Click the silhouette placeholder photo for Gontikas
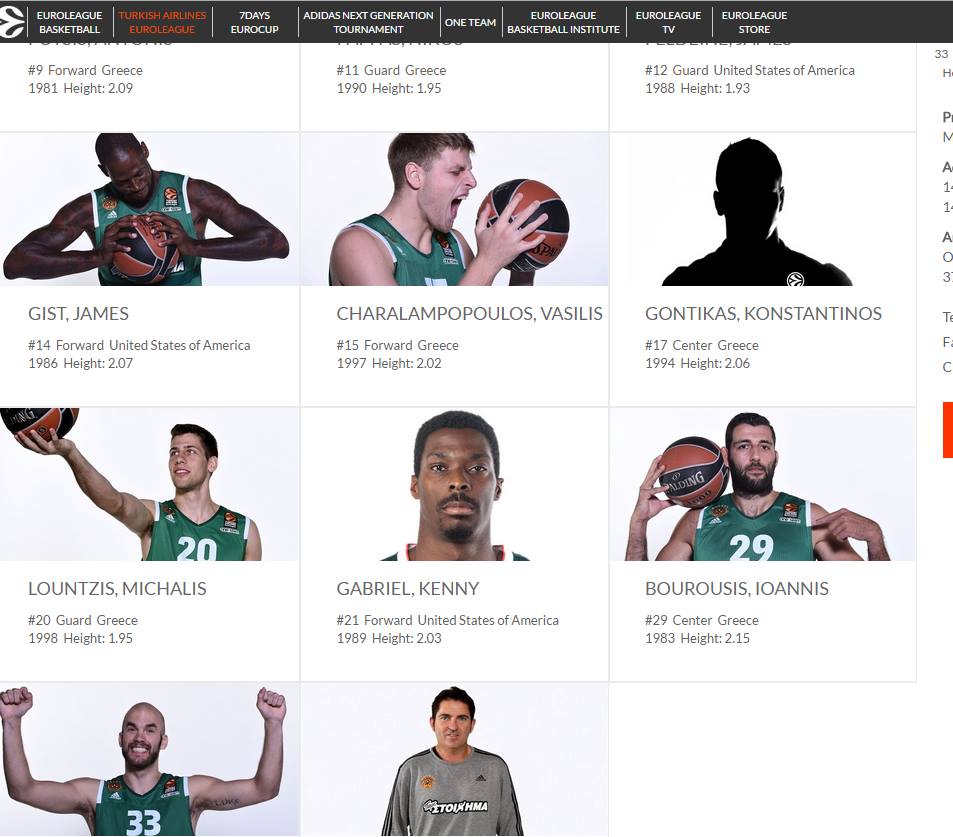The height and width of the screenshot is (837, 953). [x=762, y=210]
